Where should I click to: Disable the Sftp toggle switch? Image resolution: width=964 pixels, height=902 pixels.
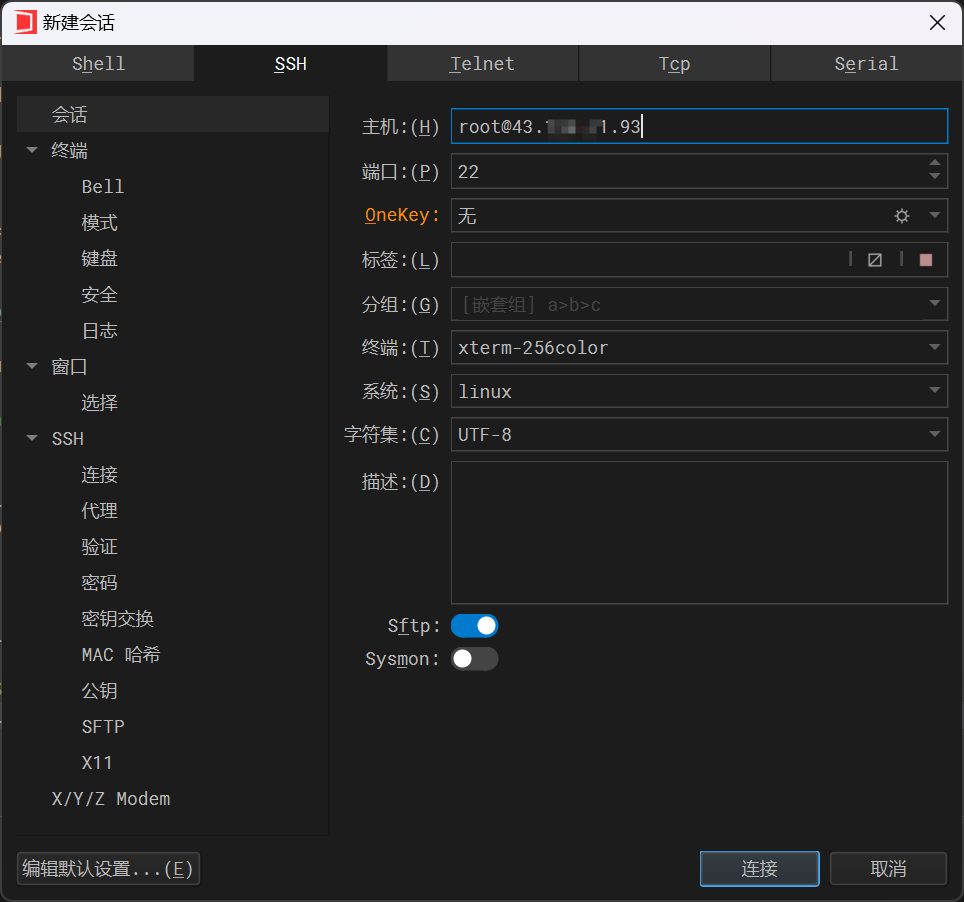point(474,626)
